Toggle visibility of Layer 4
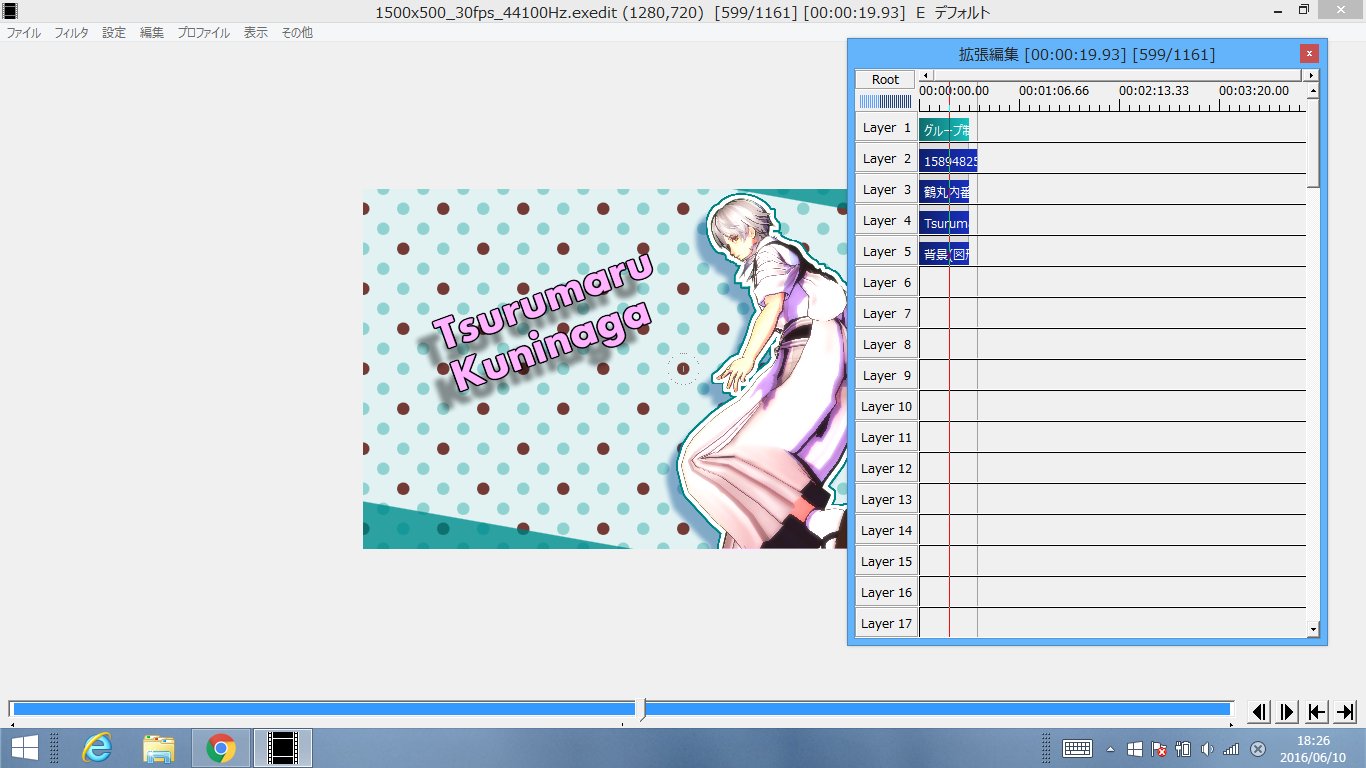 tap(886, 221)
